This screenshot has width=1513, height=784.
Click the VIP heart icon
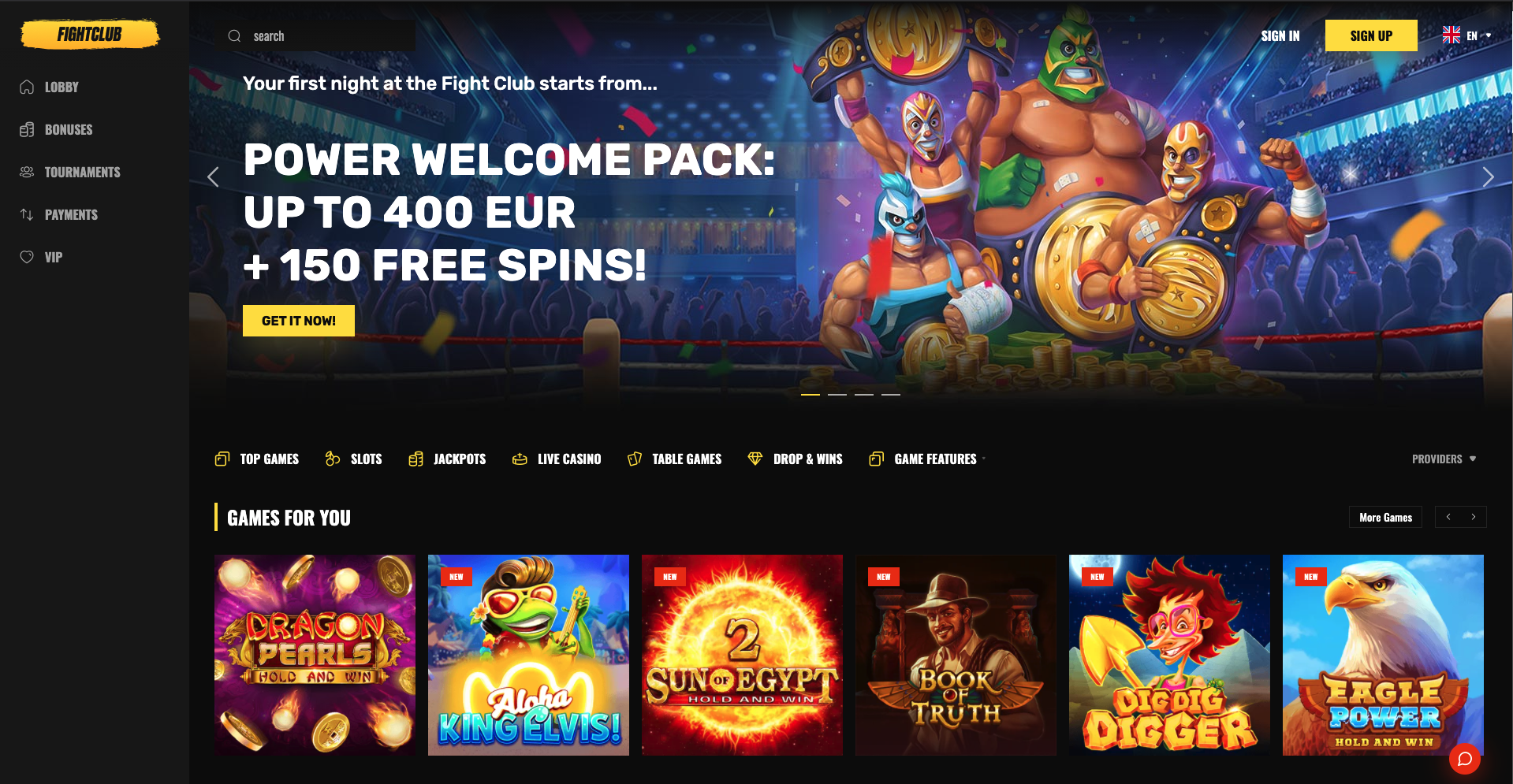point(27,257)
